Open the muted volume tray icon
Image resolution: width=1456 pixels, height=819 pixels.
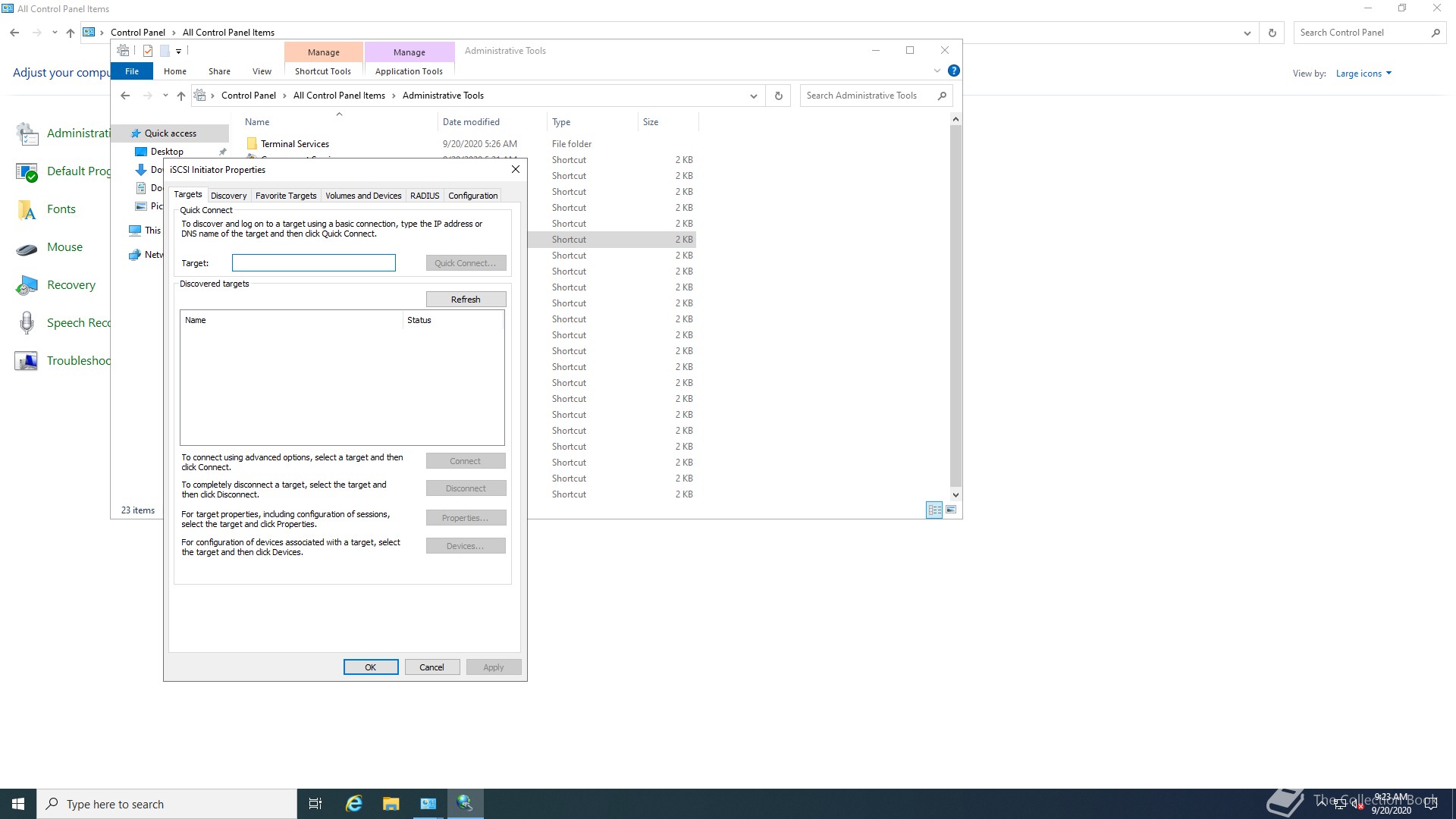point(1357,804)
